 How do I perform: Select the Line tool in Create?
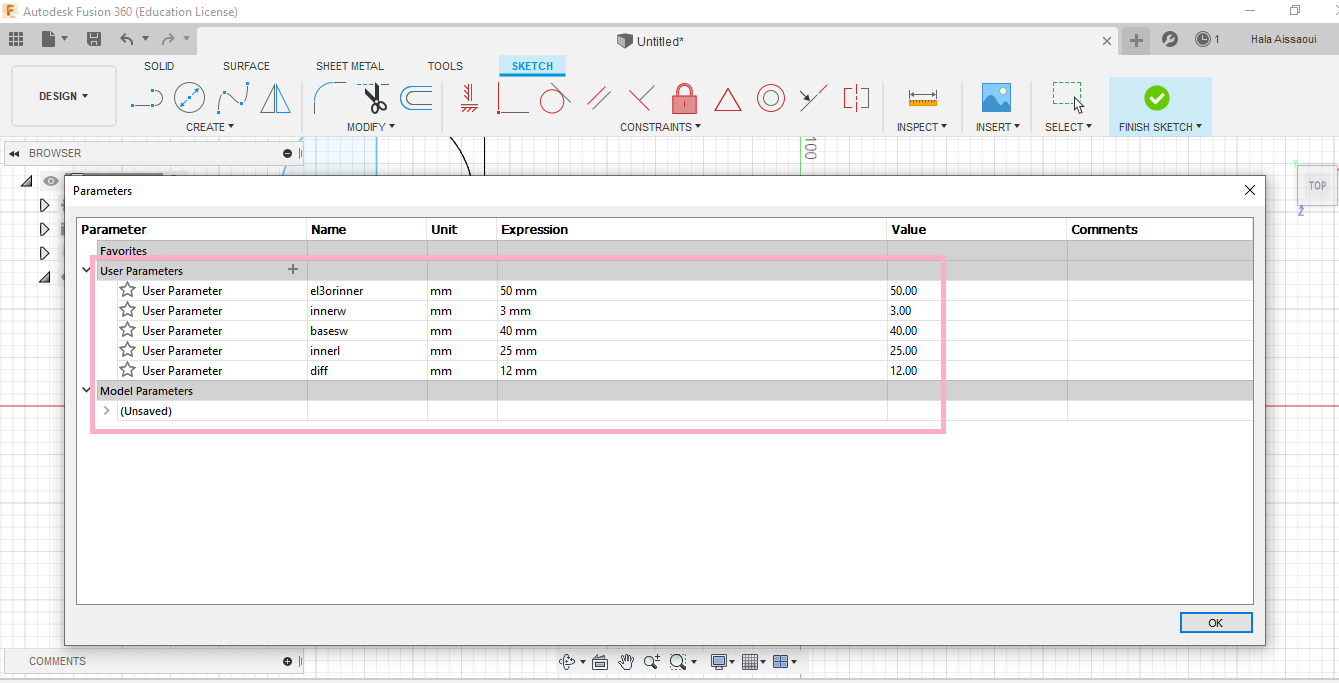(x=147, y=98)
